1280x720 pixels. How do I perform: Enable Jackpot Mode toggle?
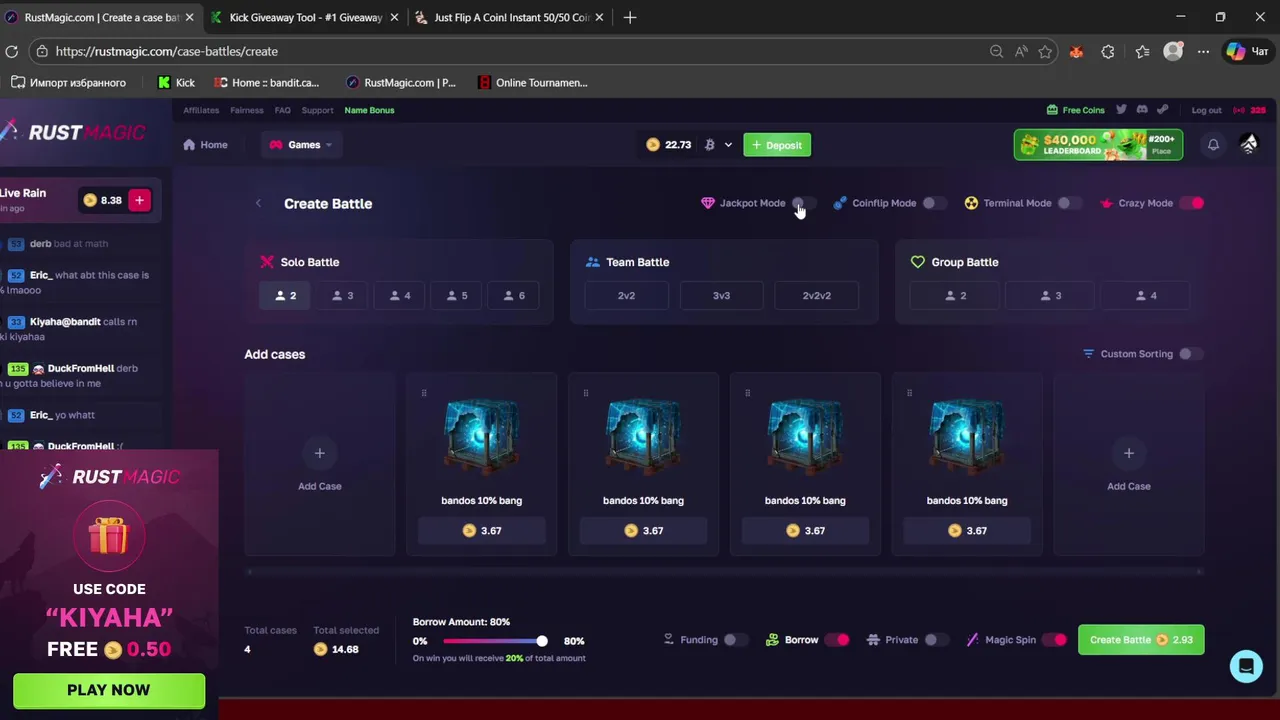(x=804, y=203)
